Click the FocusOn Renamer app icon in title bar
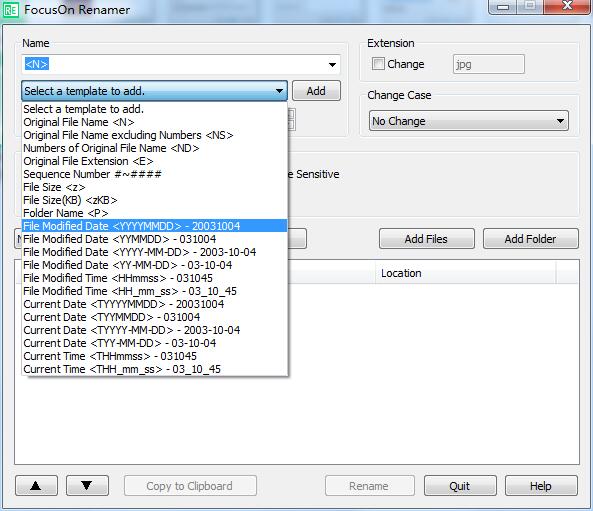 click(10, 9)
